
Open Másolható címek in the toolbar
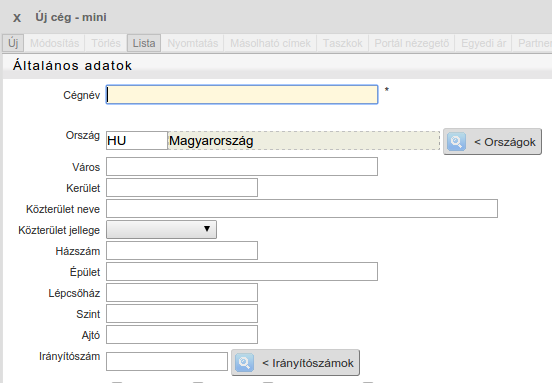point(270,43)
